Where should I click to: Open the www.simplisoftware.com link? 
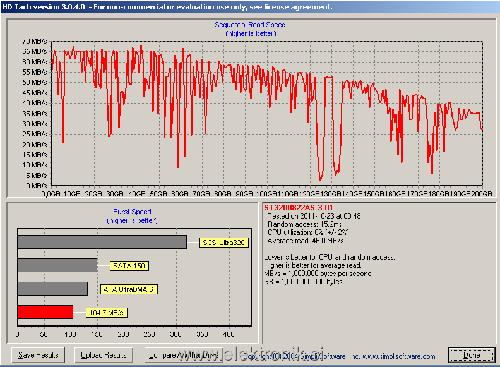click(399, 356)
